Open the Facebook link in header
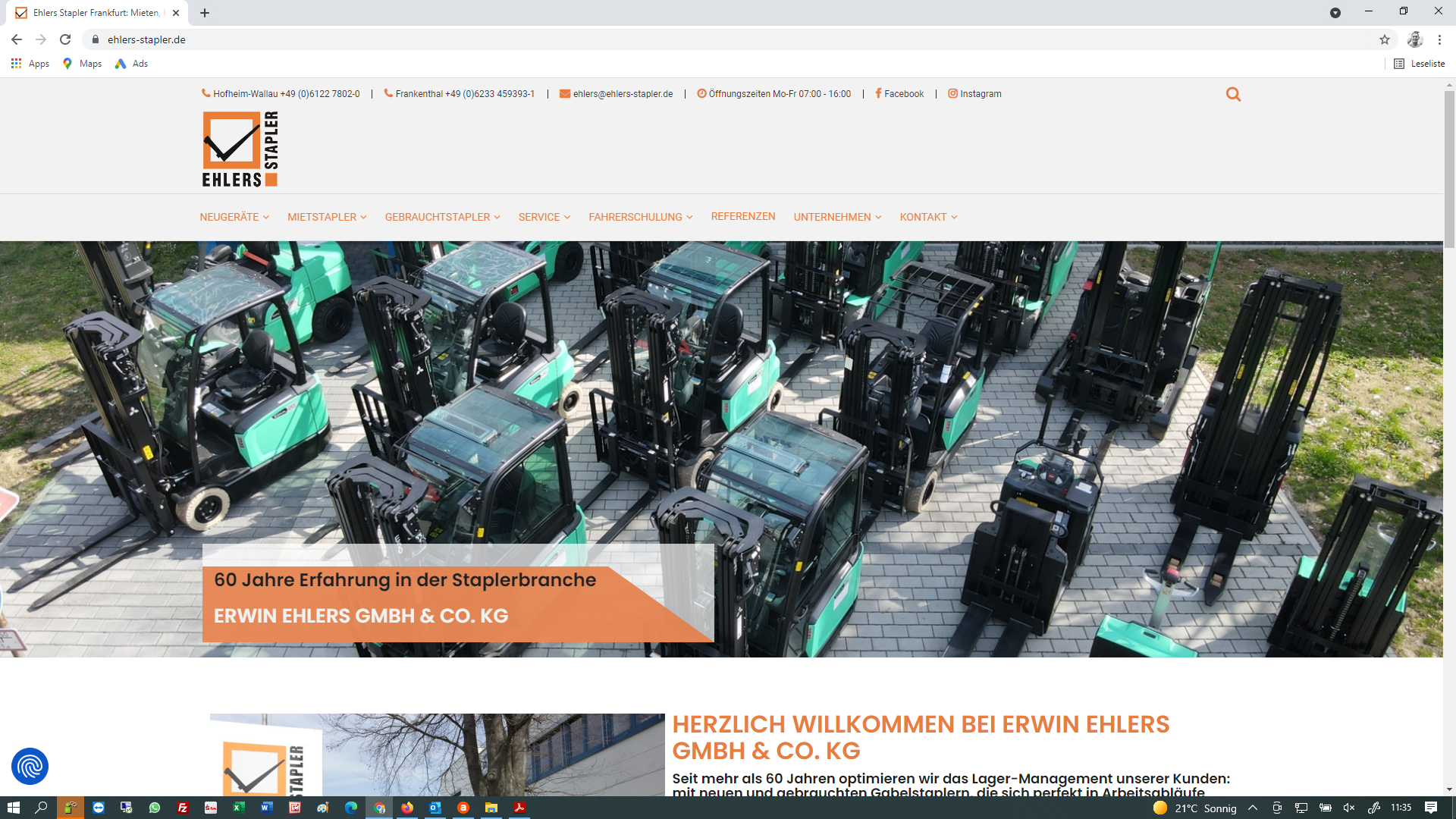Screen dimensions: 1456x819 point(899,94)
